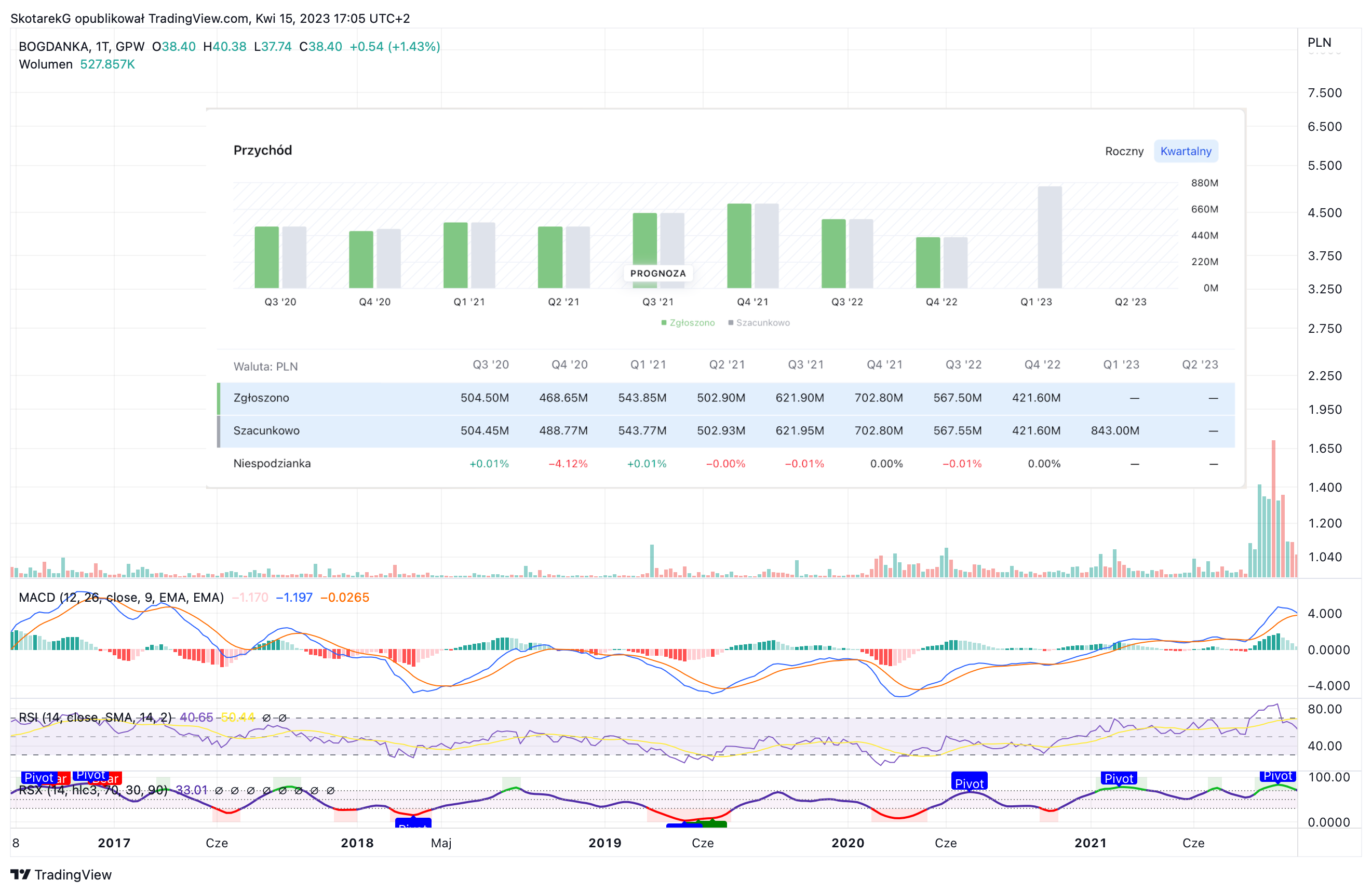Click the 2018 label on time axis
Screen dimensions: 1372x893
357,843
